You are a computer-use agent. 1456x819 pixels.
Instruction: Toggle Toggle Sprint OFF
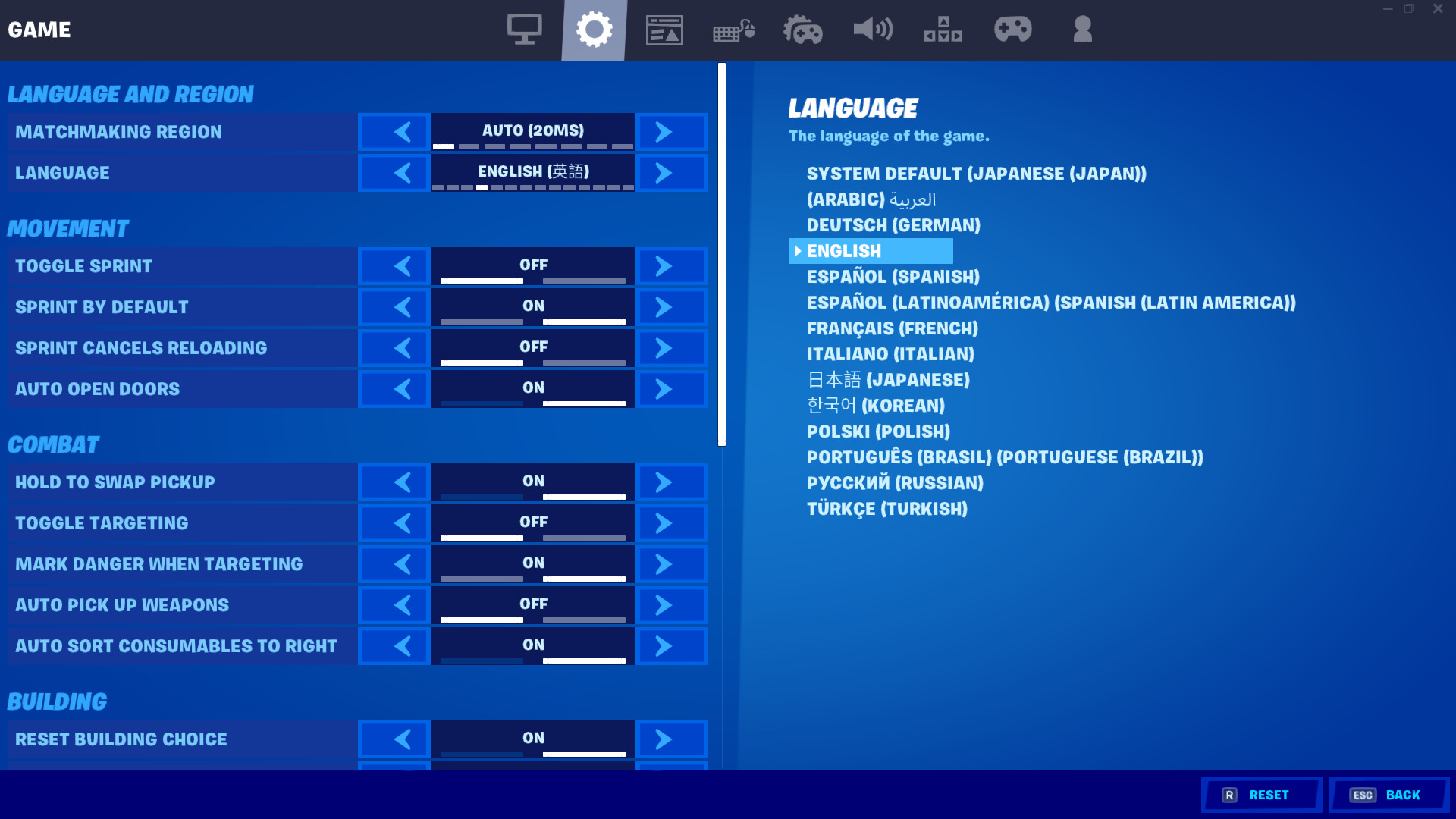coord(533,266)
